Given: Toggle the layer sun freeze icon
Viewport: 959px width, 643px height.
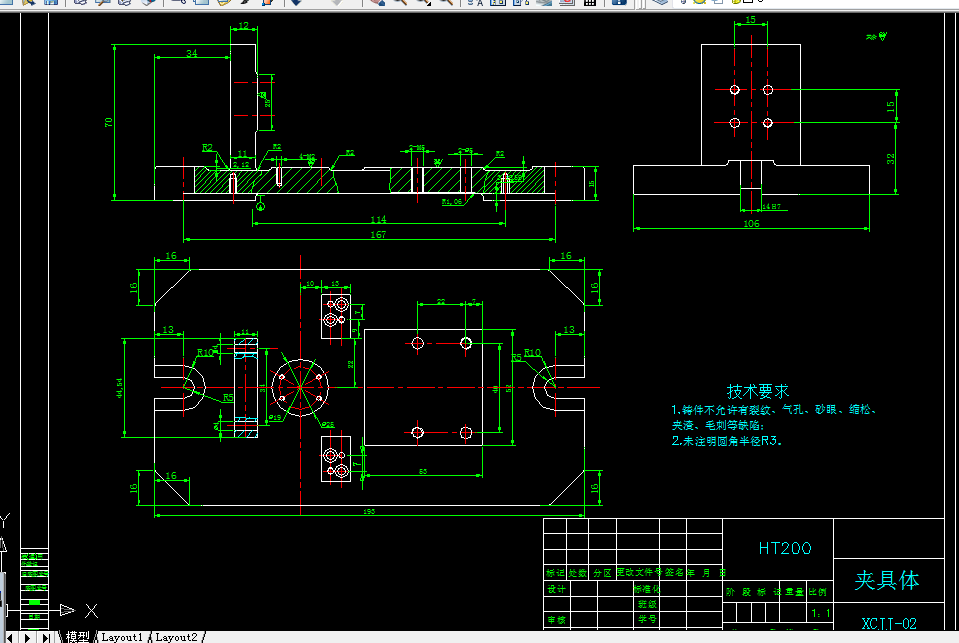Looking at the screenshot, I should pos(699,2).
